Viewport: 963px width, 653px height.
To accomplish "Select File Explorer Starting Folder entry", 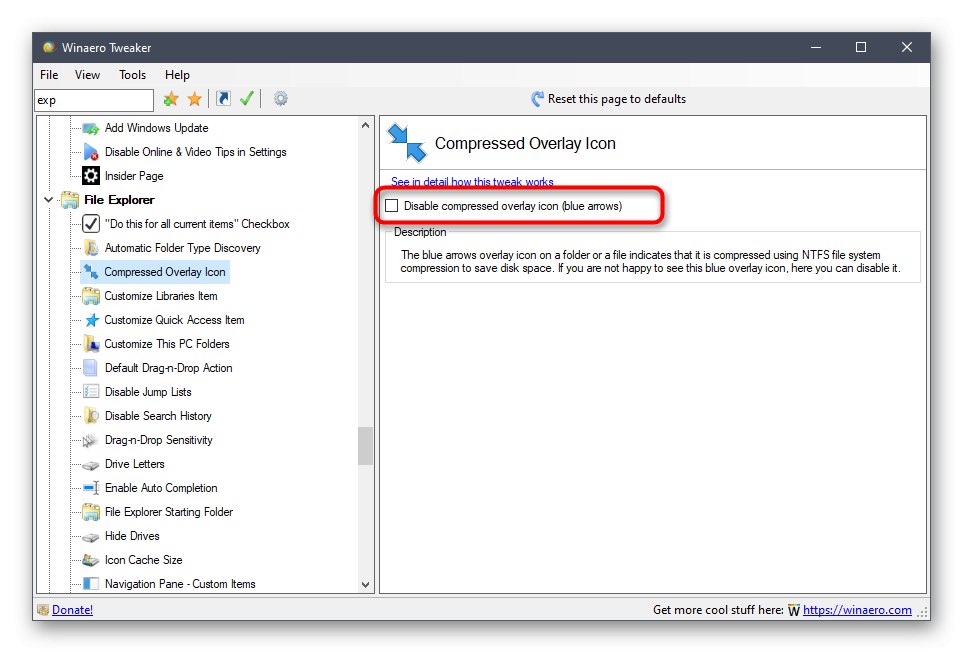I will click(169, 512).
